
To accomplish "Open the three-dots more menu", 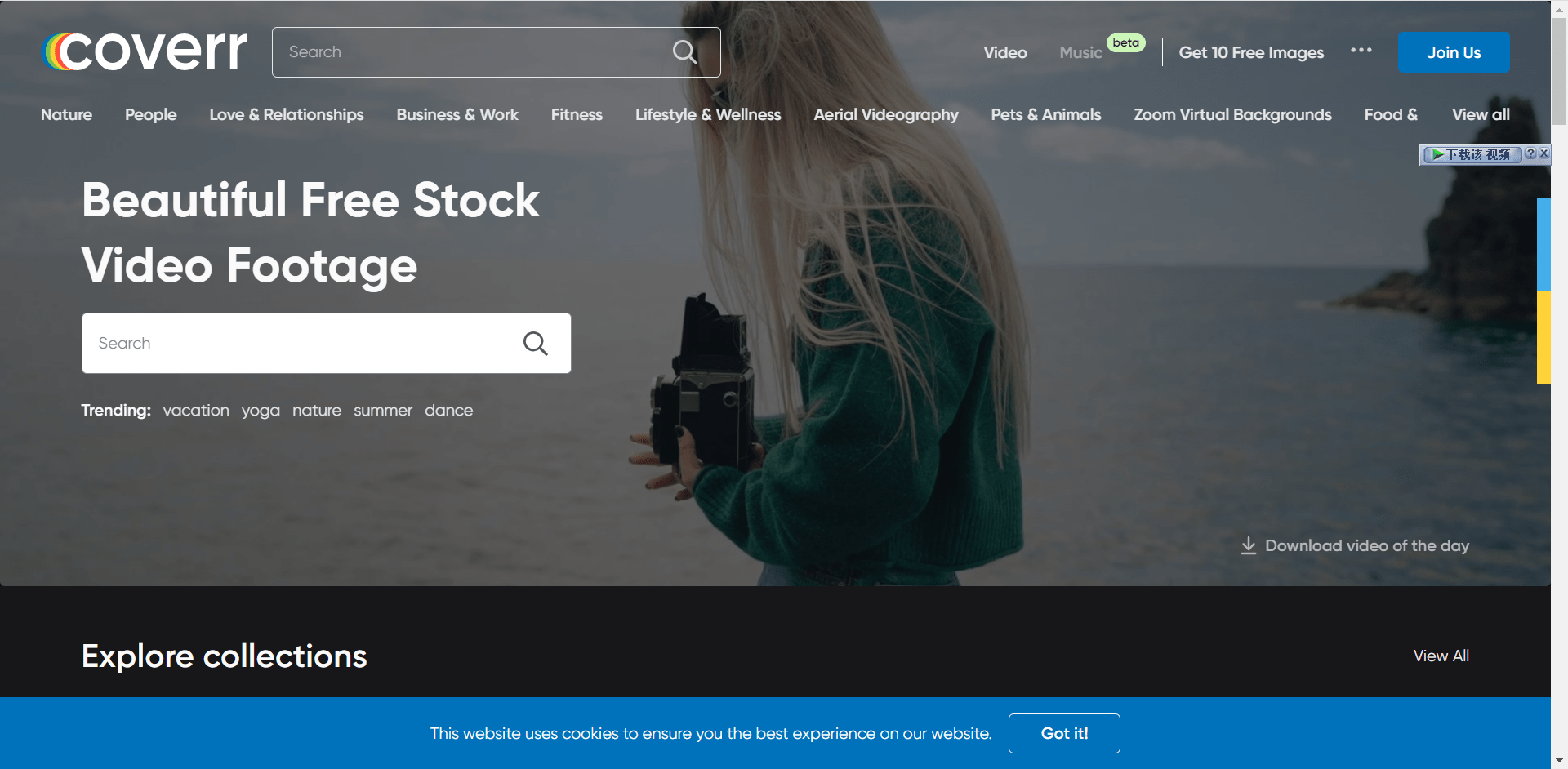I will click(x=1361, y=51).
